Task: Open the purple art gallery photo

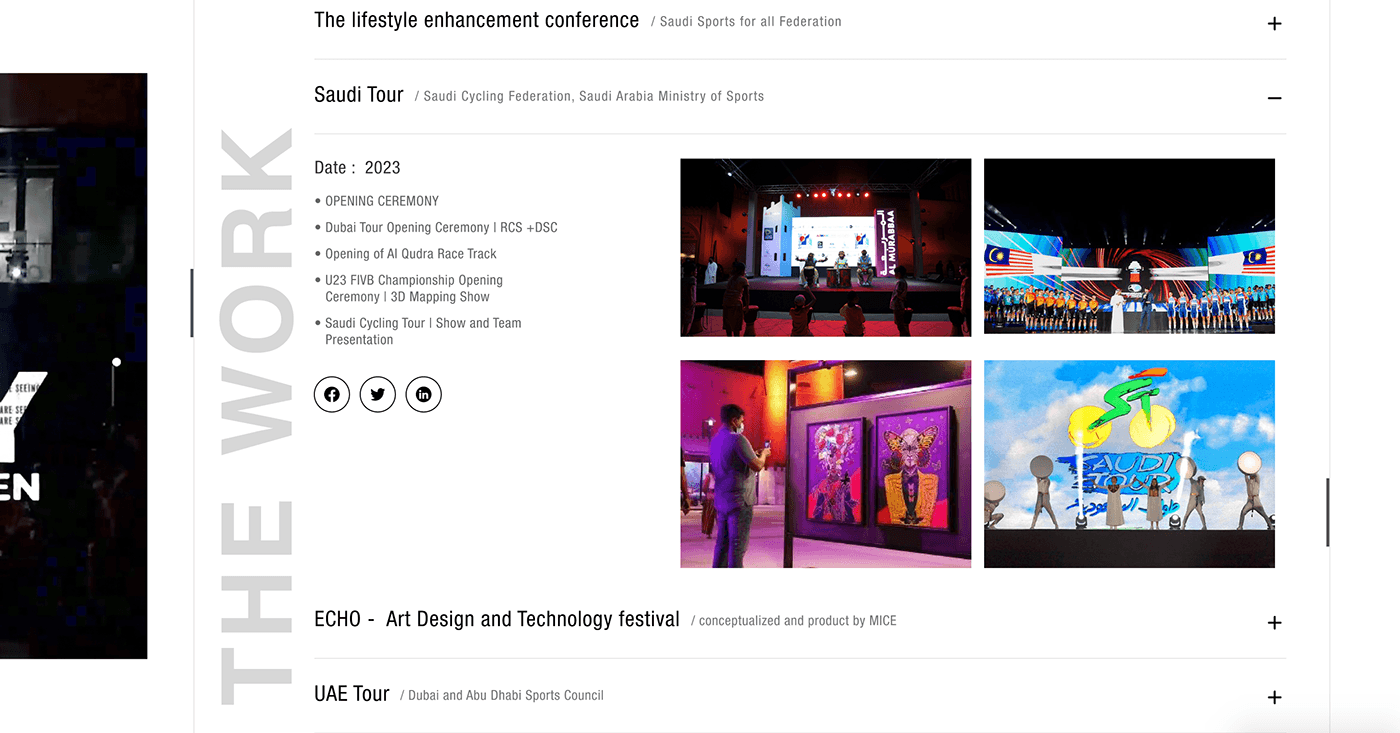Action: point(826,464)
